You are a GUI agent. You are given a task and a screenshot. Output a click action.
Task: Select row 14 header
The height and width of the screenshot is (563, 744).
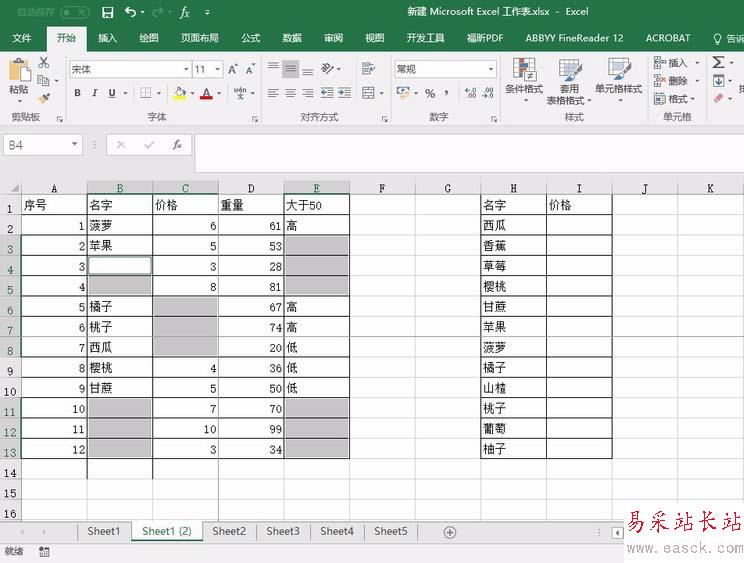[x=10, y=473]
